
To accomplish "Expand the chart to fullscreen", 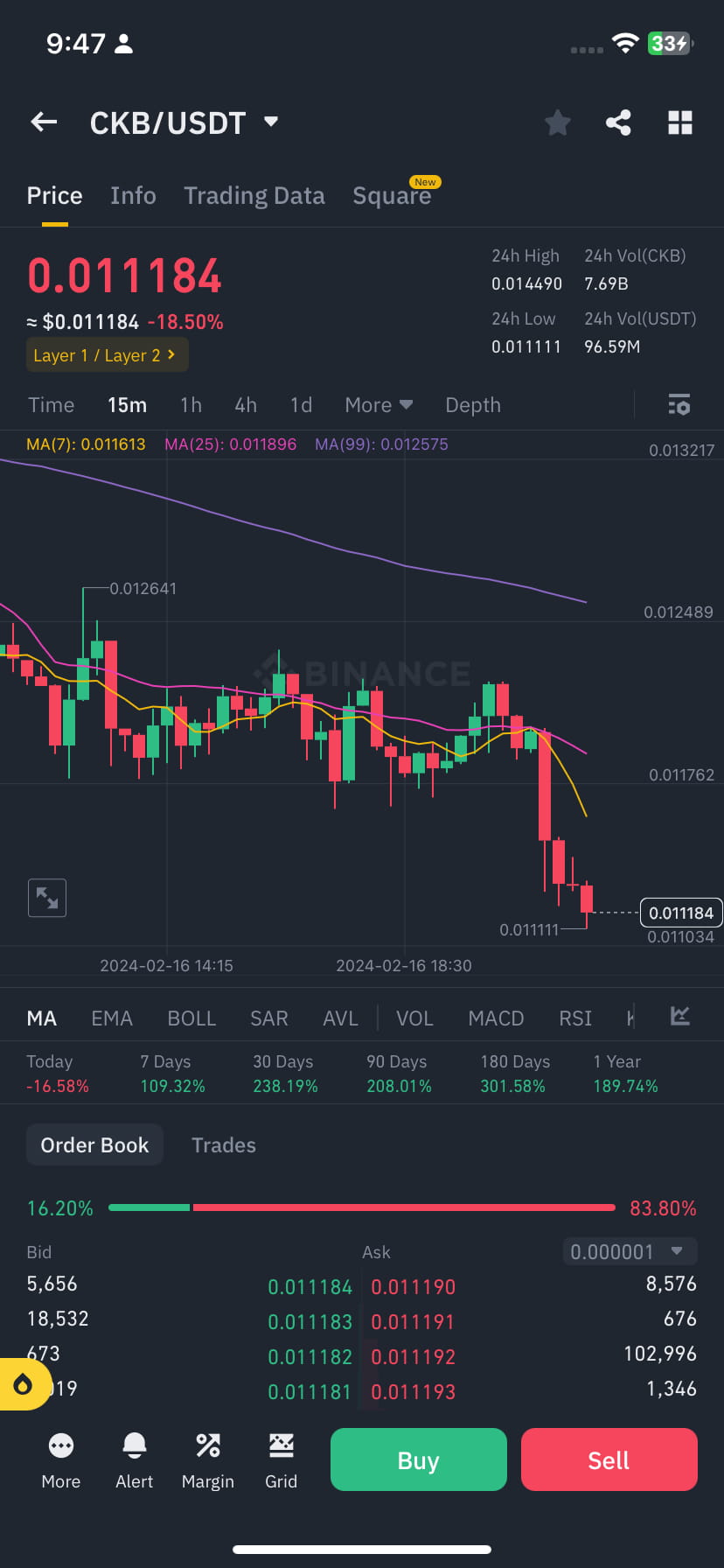I will pos(46,898).
